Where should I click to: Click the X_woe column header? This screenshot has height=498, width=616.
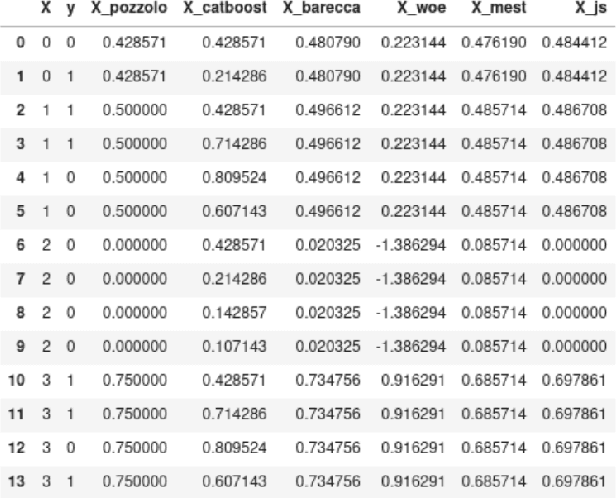[422, 8]
